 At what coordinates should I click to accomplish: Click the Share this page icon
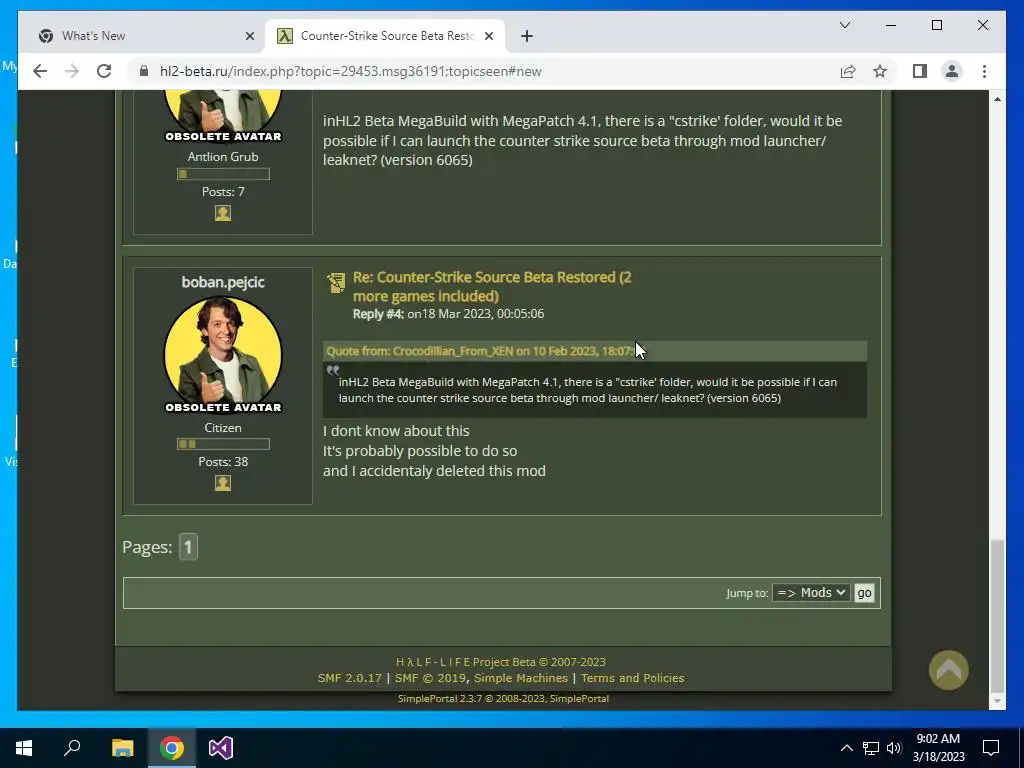coord(848,71)
